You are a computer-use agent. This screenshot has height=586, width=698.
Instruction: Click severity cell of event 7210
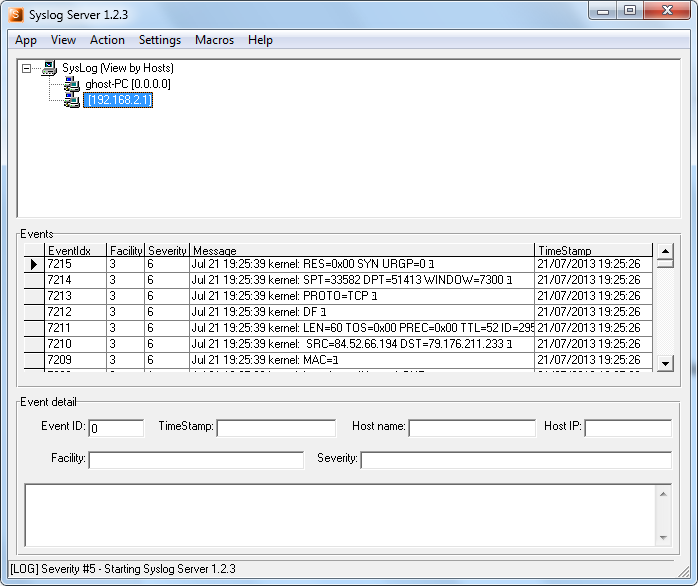pyautogui.click(x=167, y=345)
